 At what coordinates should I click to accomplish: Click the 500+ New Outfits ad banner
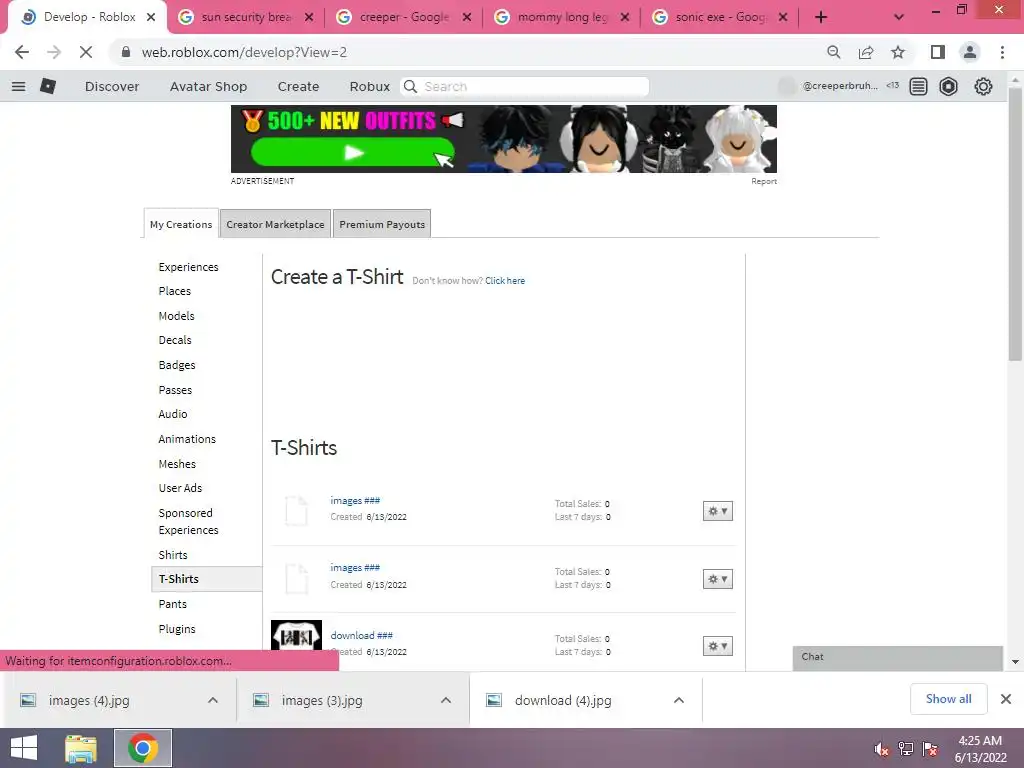(x=504, y=138)
